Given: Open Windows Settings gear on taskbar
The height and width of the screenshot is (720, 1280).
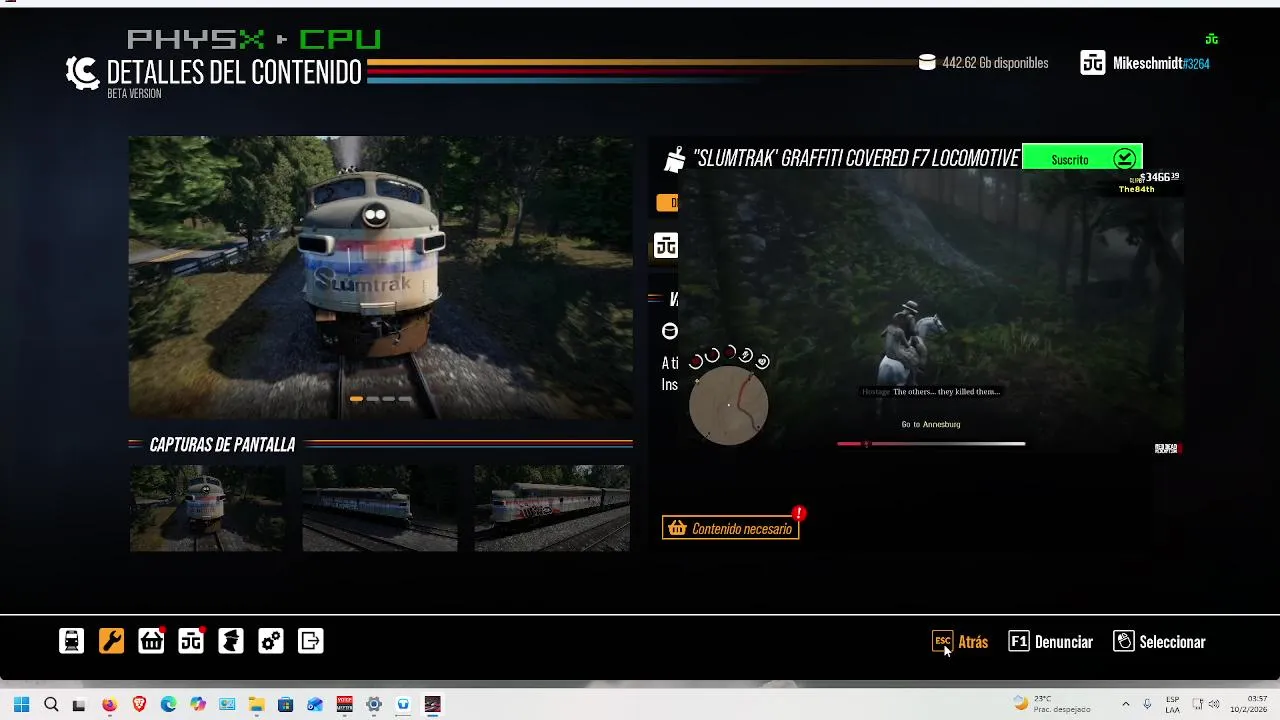Looking at the screenshot, I should [x=374, y=704].
